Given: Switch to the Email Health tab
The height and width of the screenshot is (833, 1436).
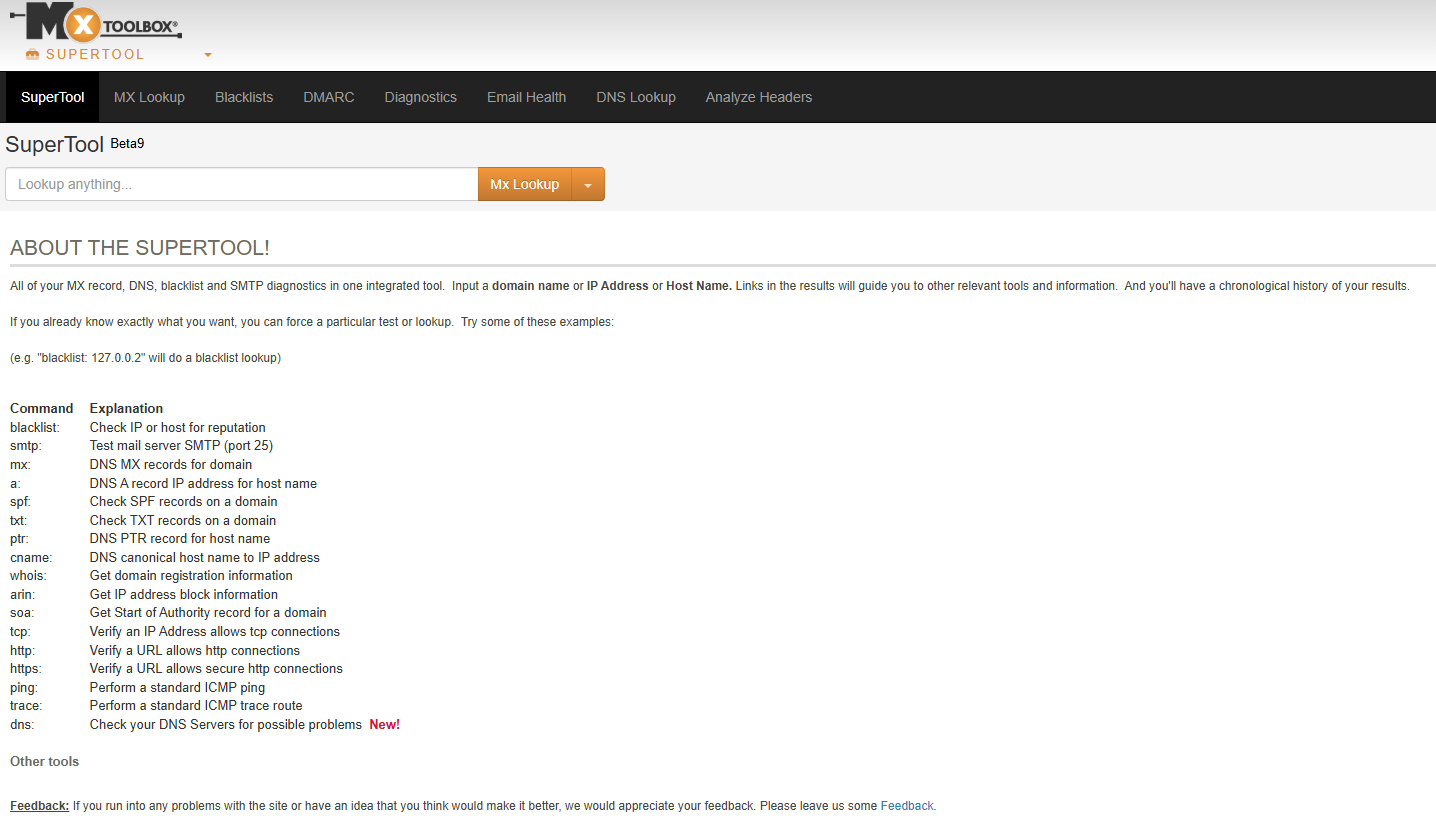Looking at the screenshot, I should pos(527,97).
